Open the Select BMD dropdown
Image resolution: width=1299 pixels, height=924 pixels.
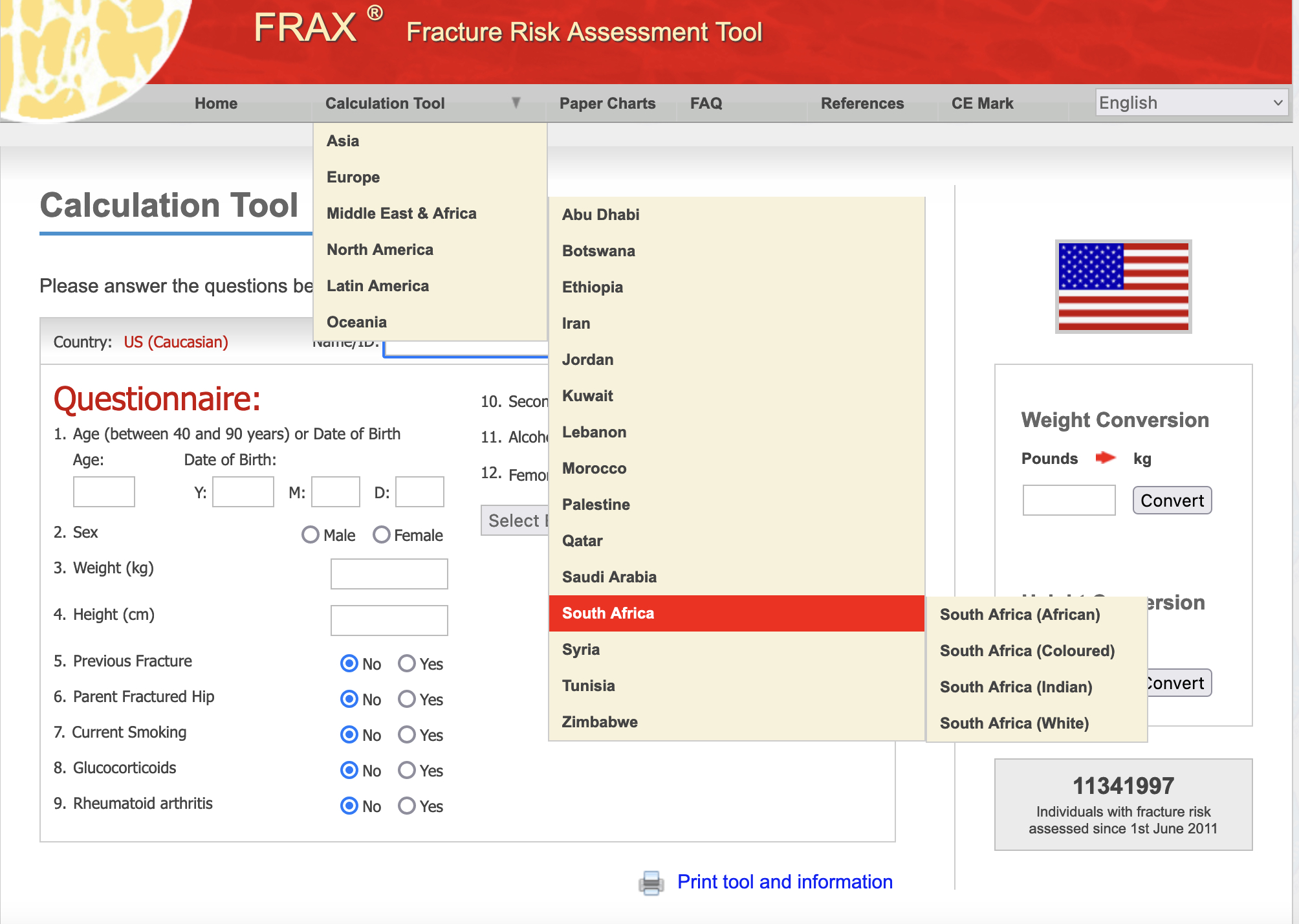(515, 521)
